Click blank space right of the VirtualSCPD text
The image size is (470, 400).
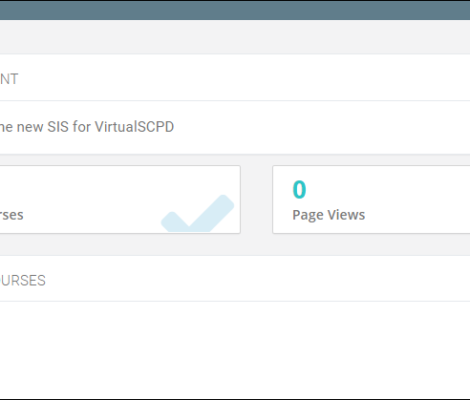pyautogui.click(x=320, y=127)
